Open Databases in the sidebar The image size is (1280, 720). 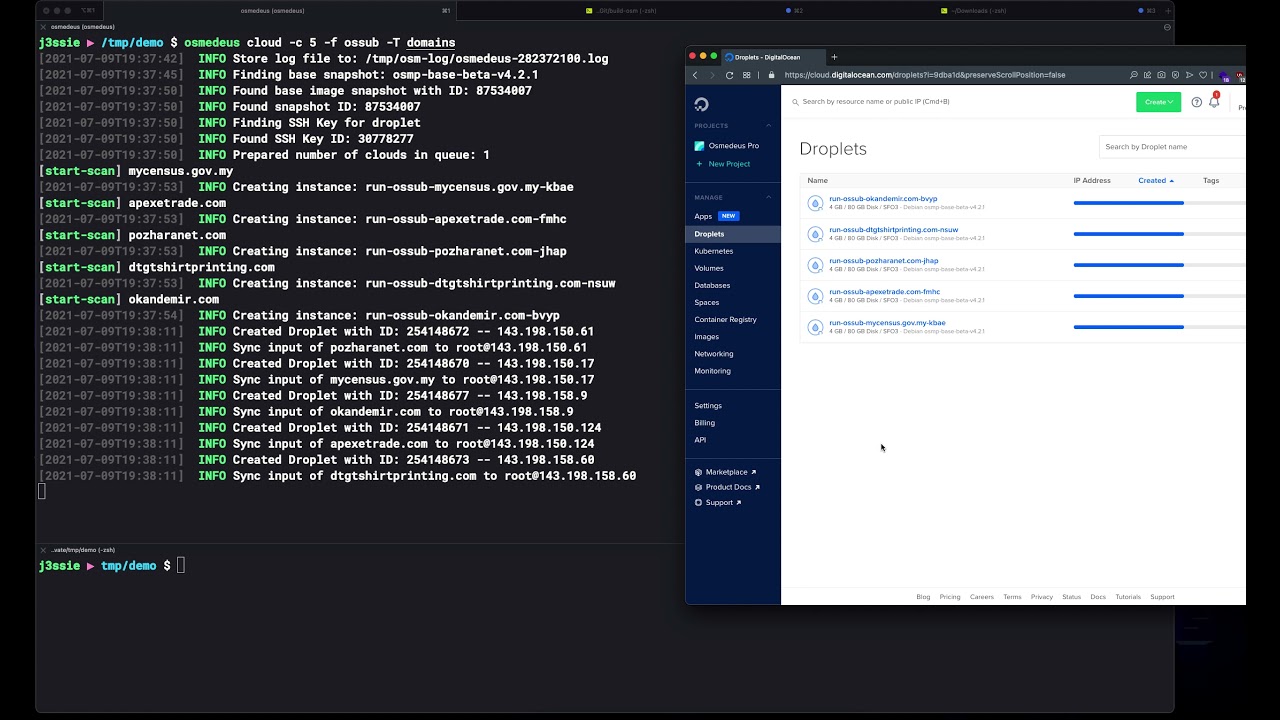coord(712,285)
